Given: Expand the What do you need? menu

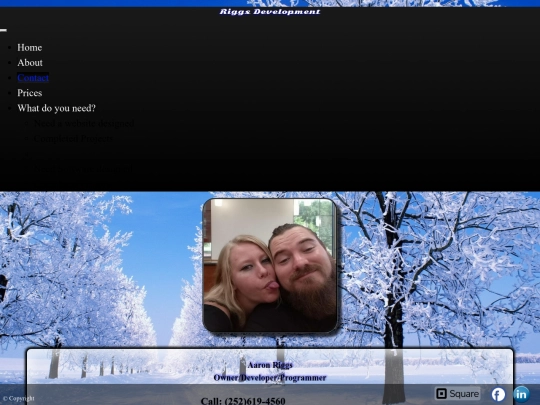Looking at the screenshot, I should [x=56, y=108].
